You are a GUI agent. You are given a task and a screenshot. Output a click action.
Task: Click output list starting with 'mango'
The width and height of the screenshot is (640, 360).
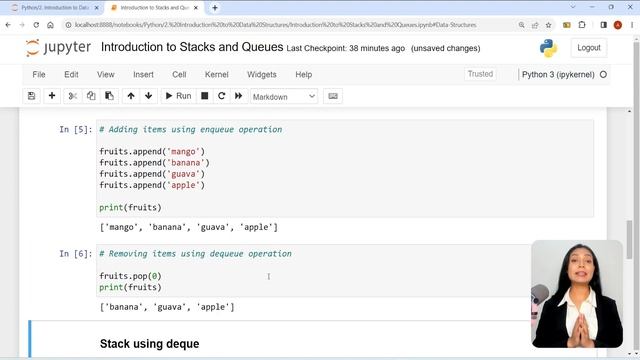coord(189,227)
